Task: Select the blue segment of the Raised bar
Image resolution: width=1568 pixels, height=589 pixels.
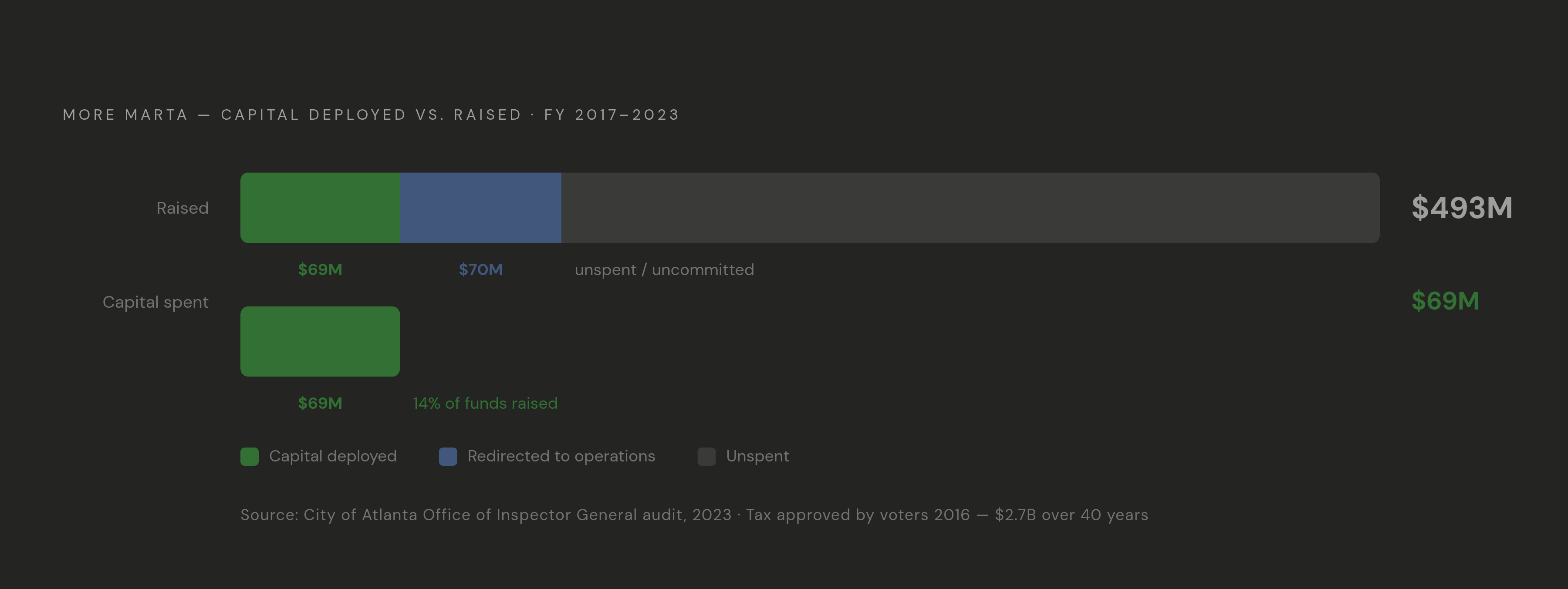Action: (480, 208)
